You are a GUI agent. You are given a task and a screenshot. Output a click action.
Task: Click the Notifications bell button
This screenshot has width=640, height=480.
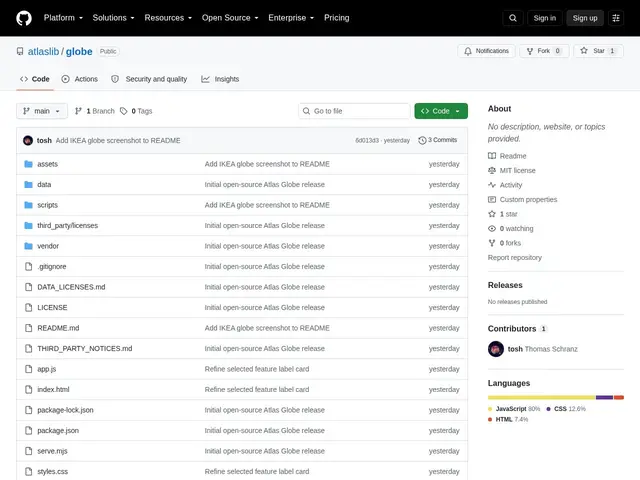486,51
